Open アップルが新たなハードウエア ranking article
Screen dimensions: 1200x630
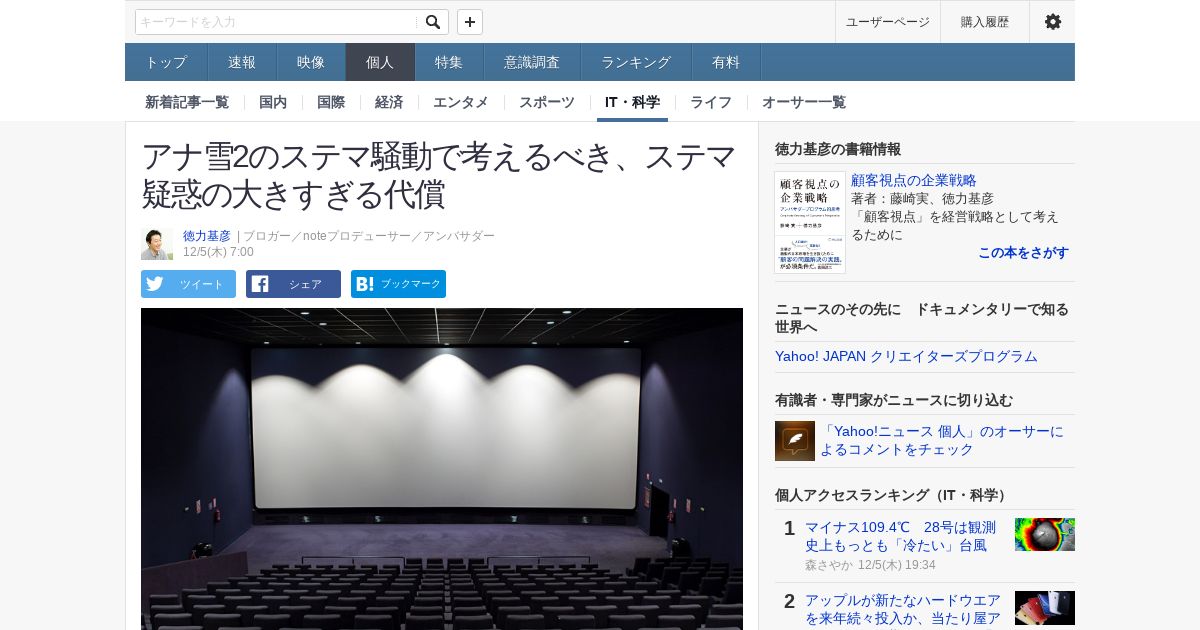click(903, 609)
